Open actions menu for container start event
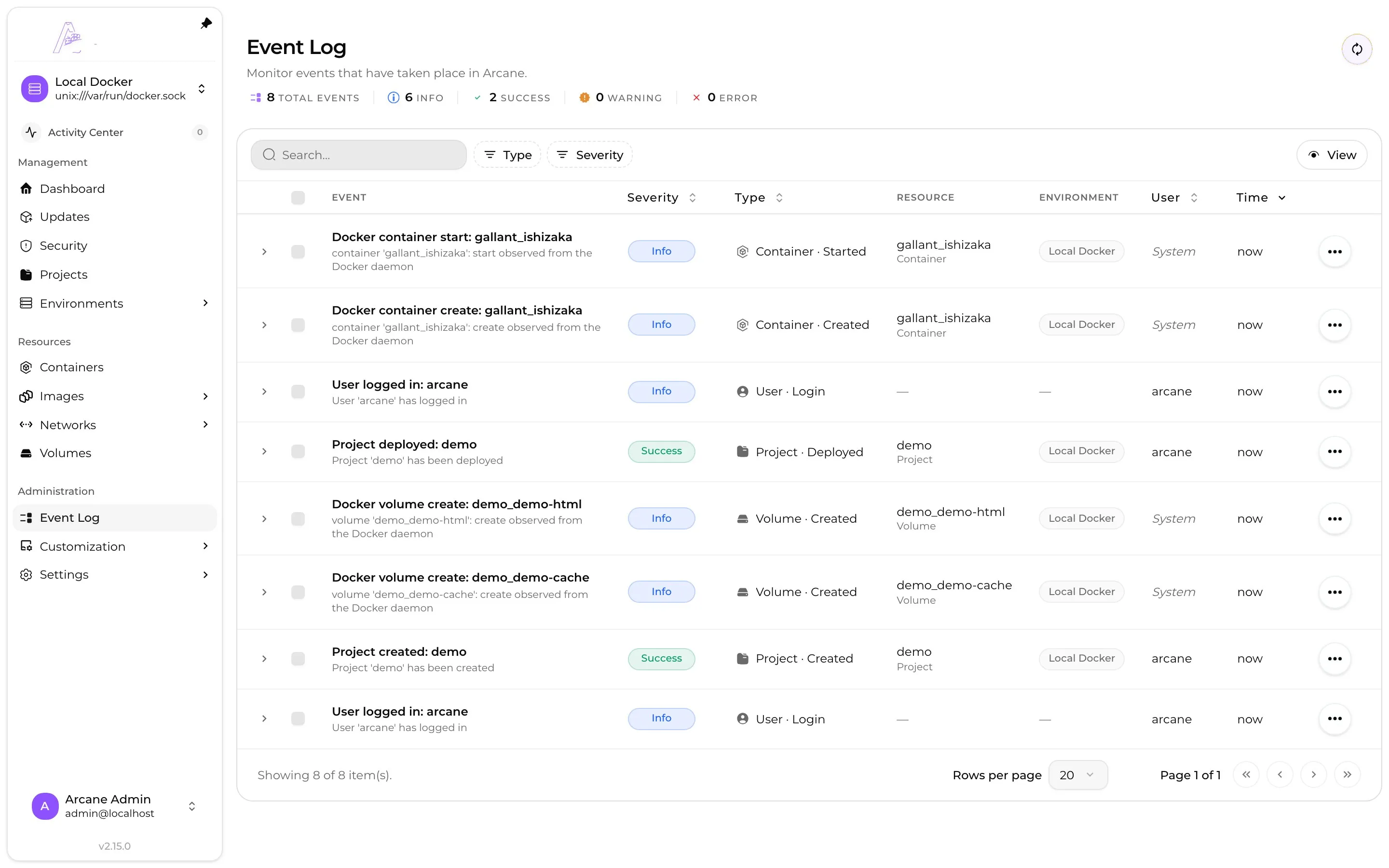 point(1335,251)
